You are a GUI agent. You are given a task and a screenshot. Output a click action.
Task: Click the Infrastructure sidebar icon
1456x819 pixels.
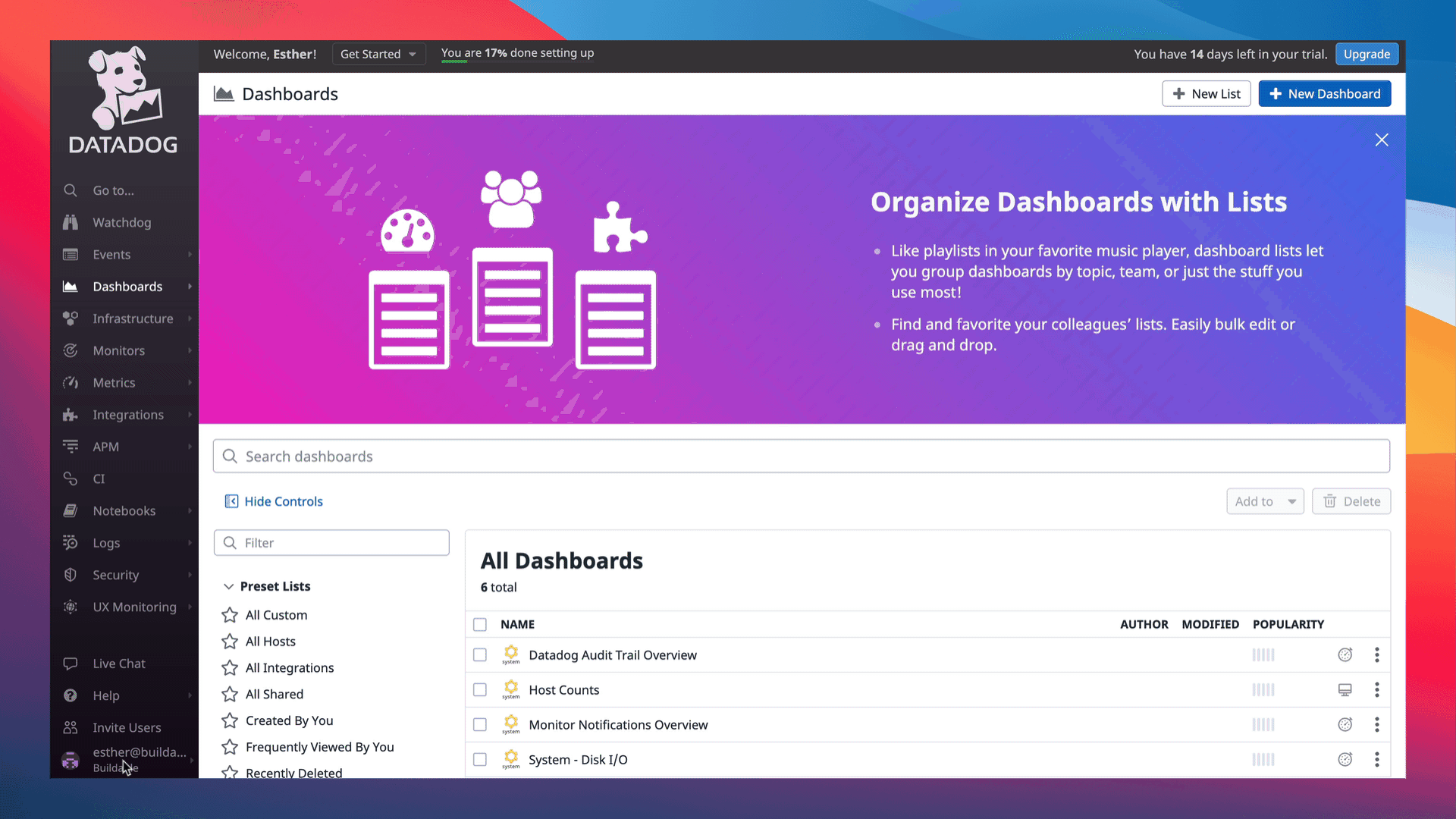[71, 318]
